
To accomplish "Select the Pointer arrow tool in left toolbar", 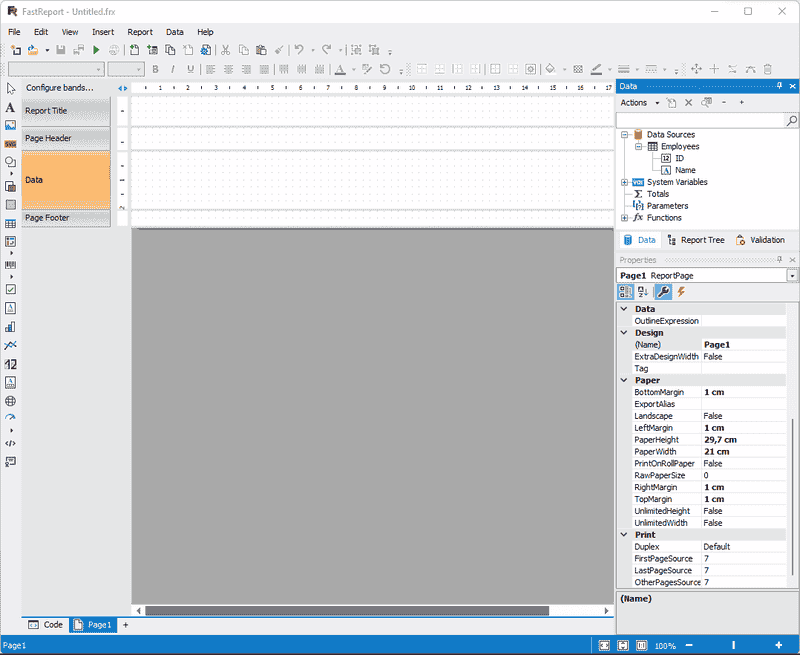I will click(x=11, y=89).
